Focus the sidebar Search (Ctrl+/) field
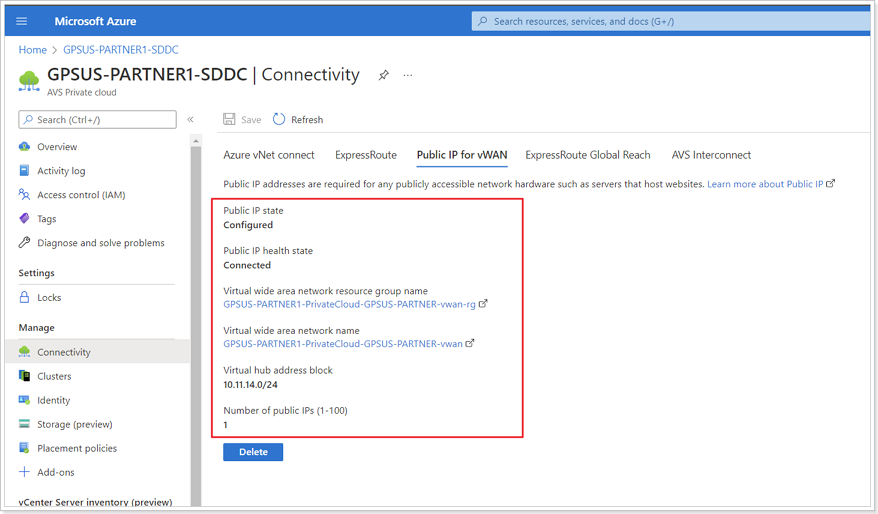Viewport: 878px width, 514px height. [x=97, y=120]
